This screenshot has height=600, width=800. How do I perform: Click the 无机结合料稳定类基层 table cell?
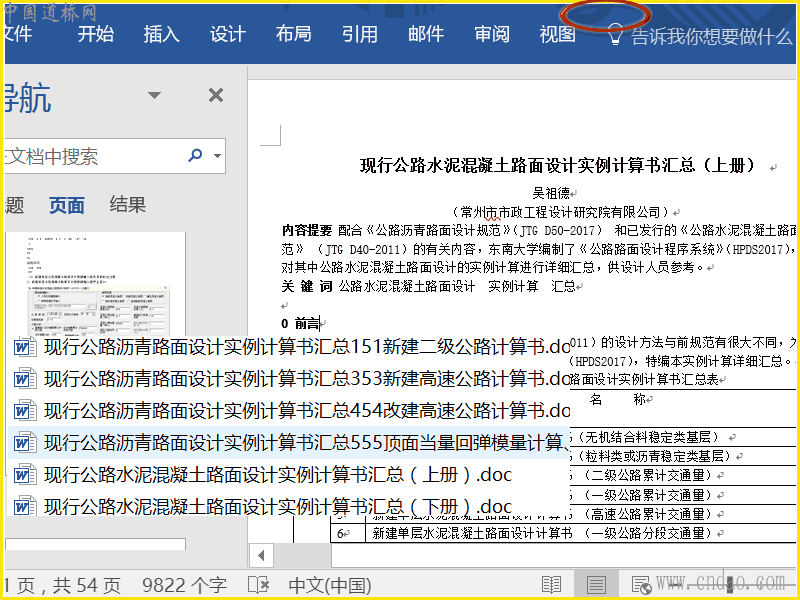pyautogui.click(x=648, y=437)
